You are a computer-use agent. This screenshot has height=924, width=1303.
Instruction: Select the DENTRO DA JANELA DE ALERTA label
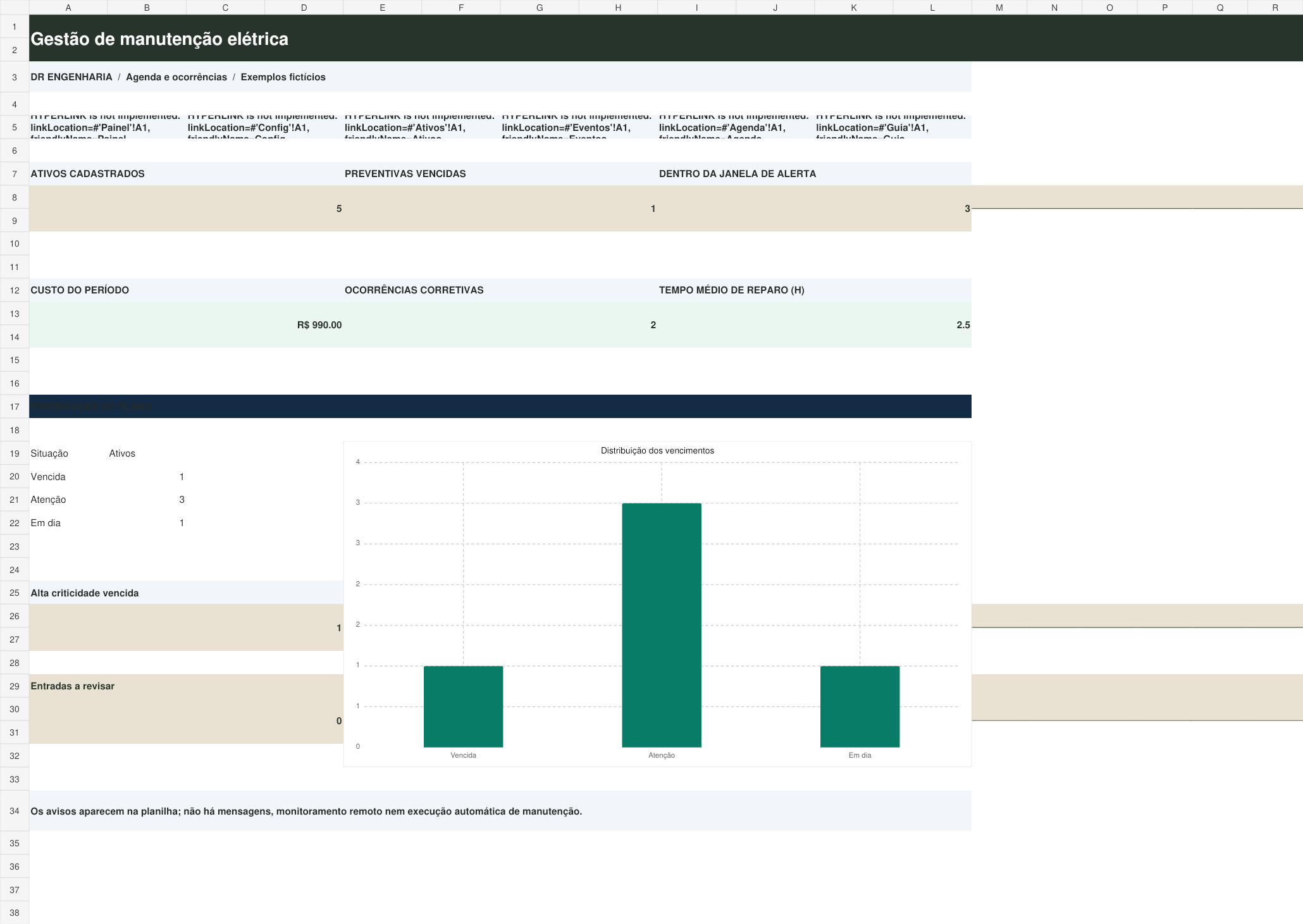[x=738, y=174]
